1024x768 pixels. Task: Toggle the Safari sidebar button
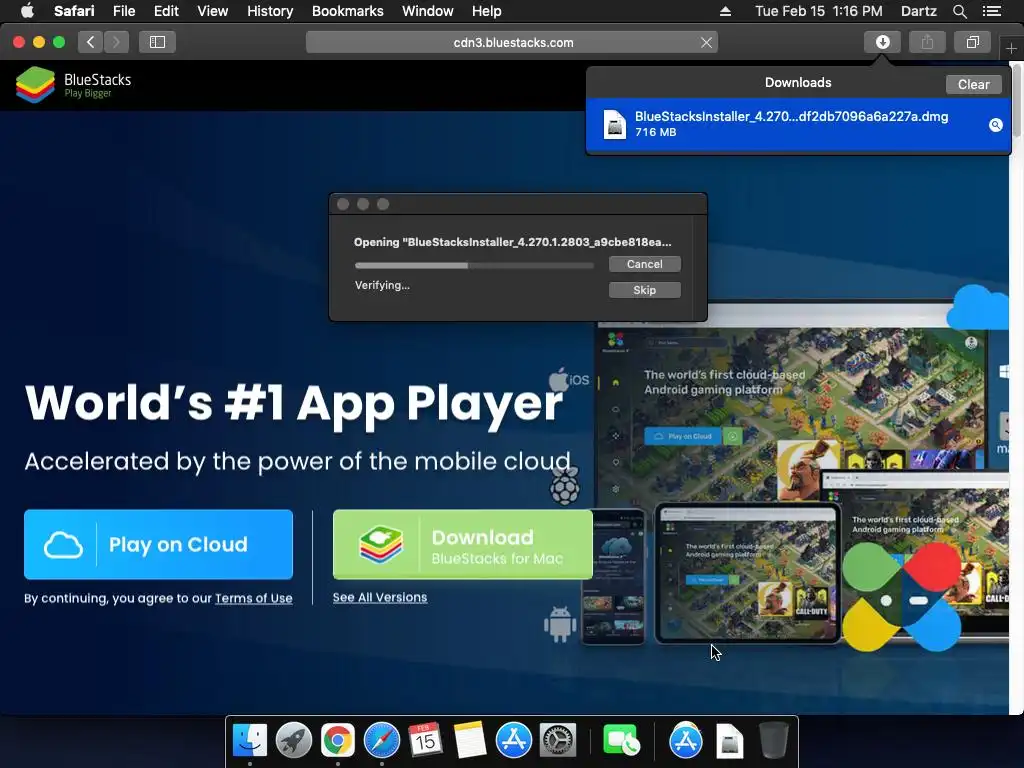pos(157,42)
